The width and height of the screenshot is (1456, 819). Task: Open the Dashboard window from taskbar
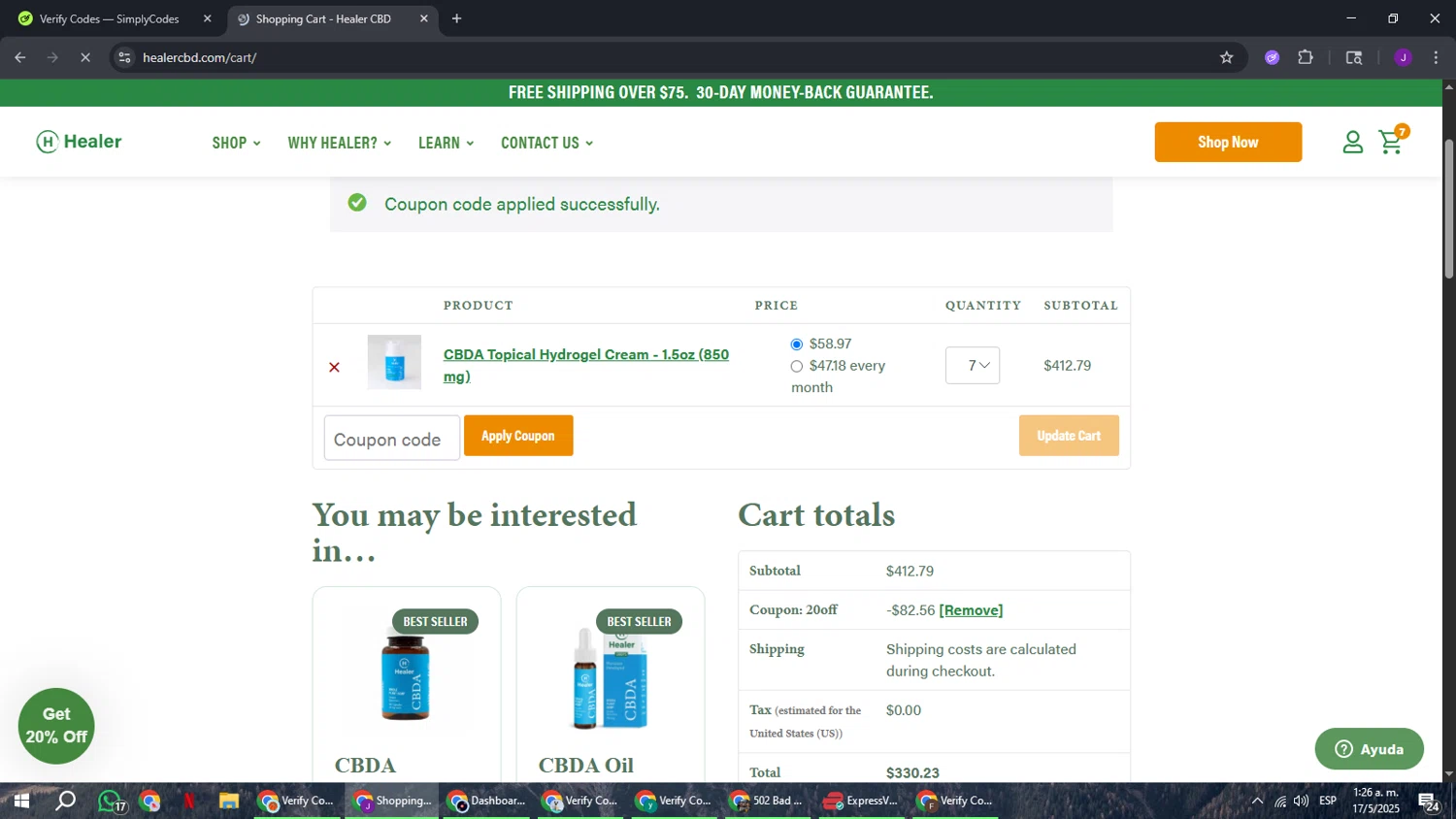coord(486,802)
